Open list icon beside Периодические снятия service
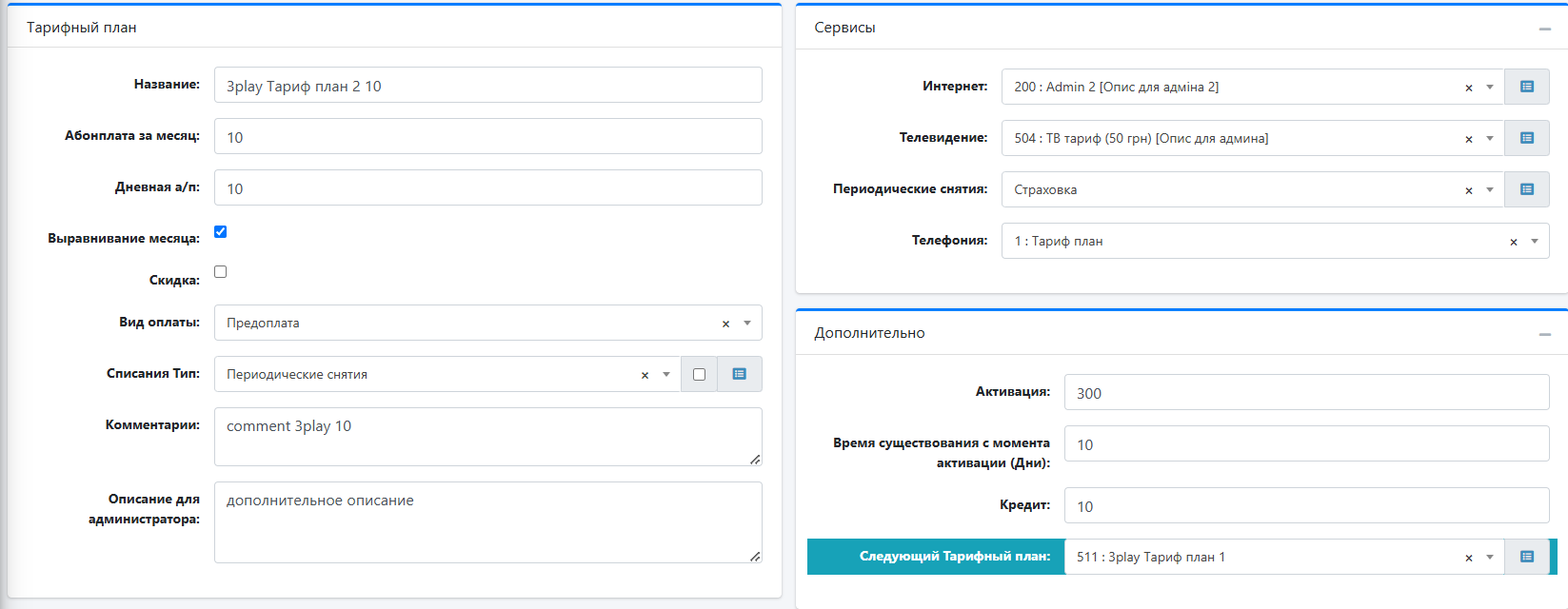 pos(1526,189)
